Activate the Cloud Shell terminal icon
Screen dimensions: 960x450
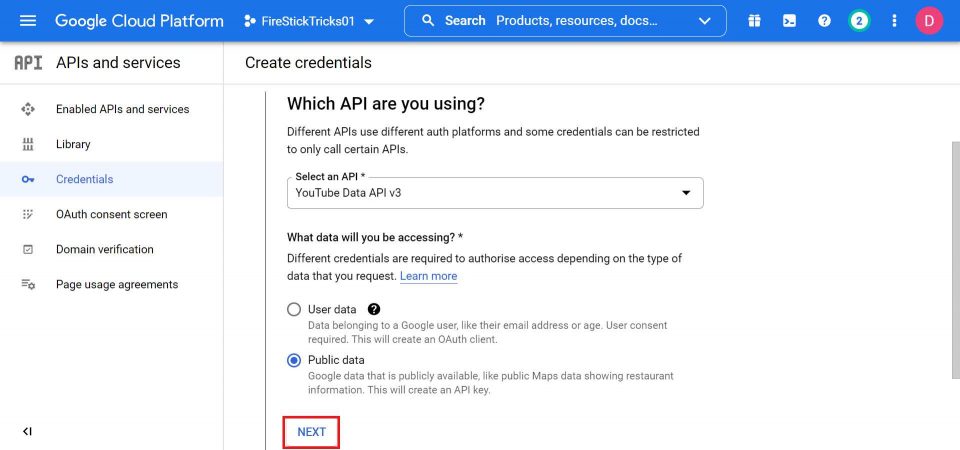click(790, 21)
